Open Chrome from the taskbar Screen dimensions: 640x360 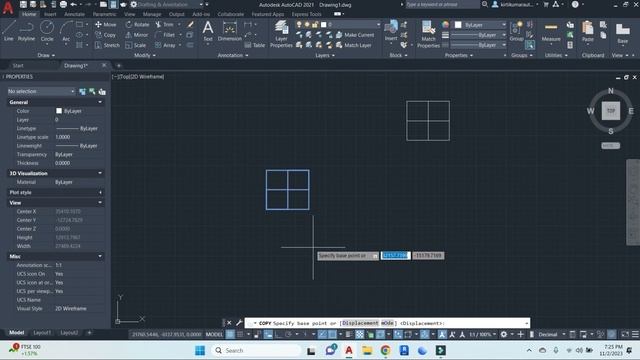pos(385,351)
